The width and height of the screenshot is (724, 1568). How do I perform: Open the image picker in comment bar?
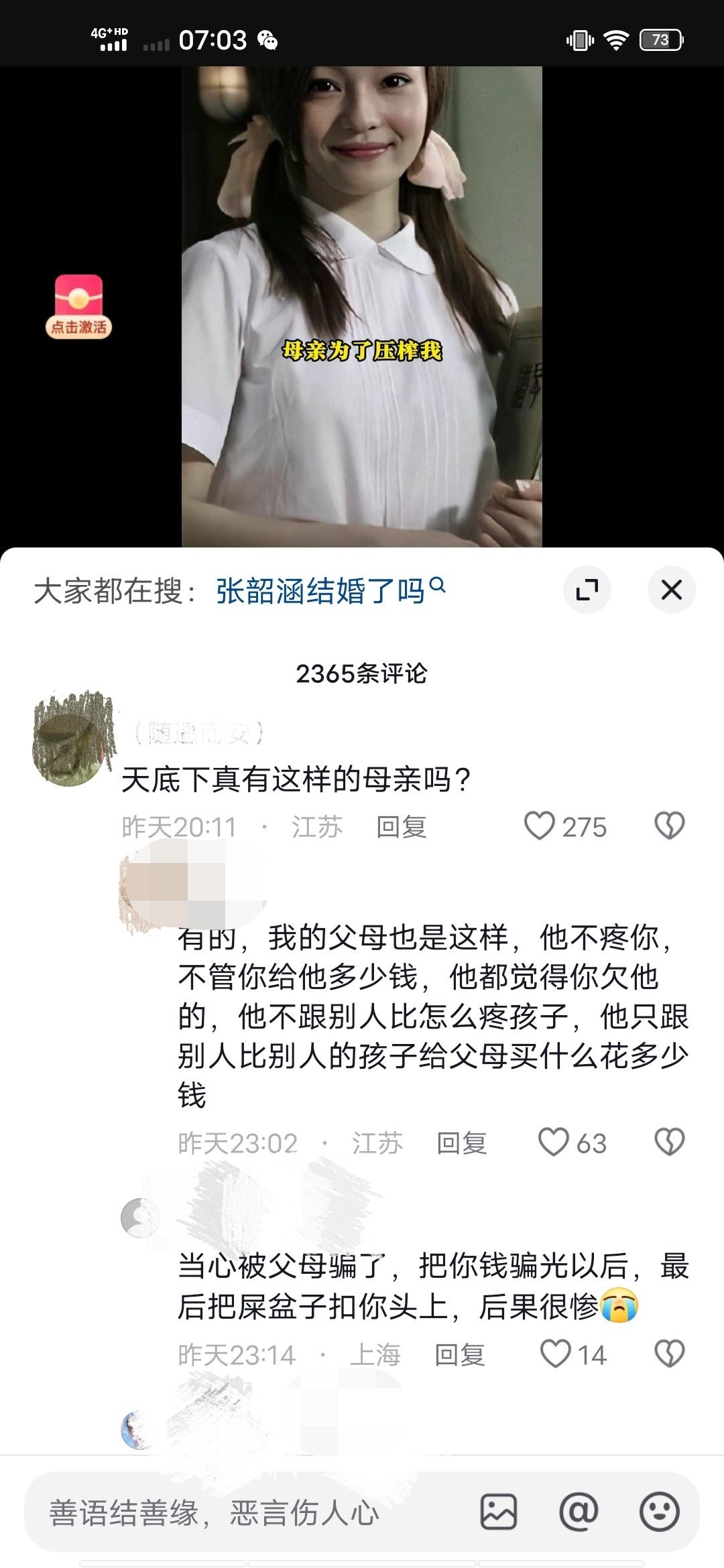tap(498, 1512)
